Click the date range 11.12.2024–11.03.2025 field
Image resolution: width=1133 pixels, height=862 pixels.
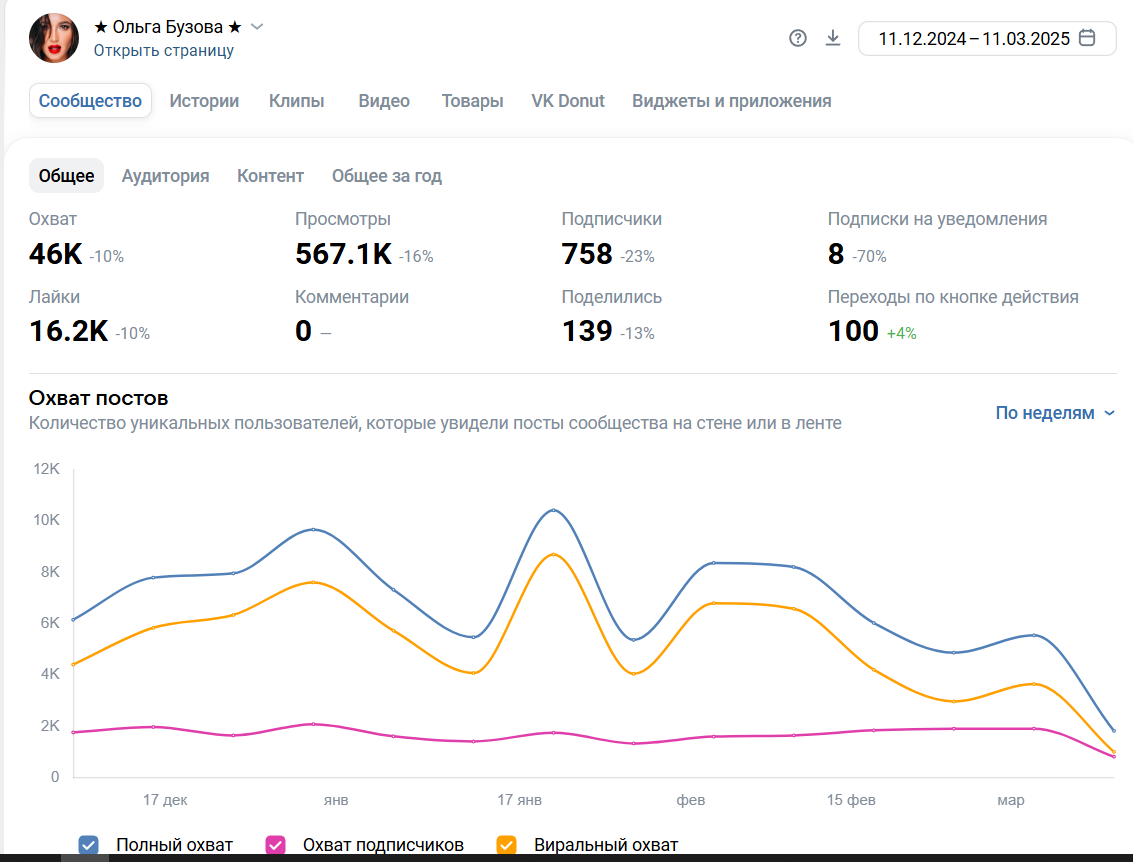(987, 38)
